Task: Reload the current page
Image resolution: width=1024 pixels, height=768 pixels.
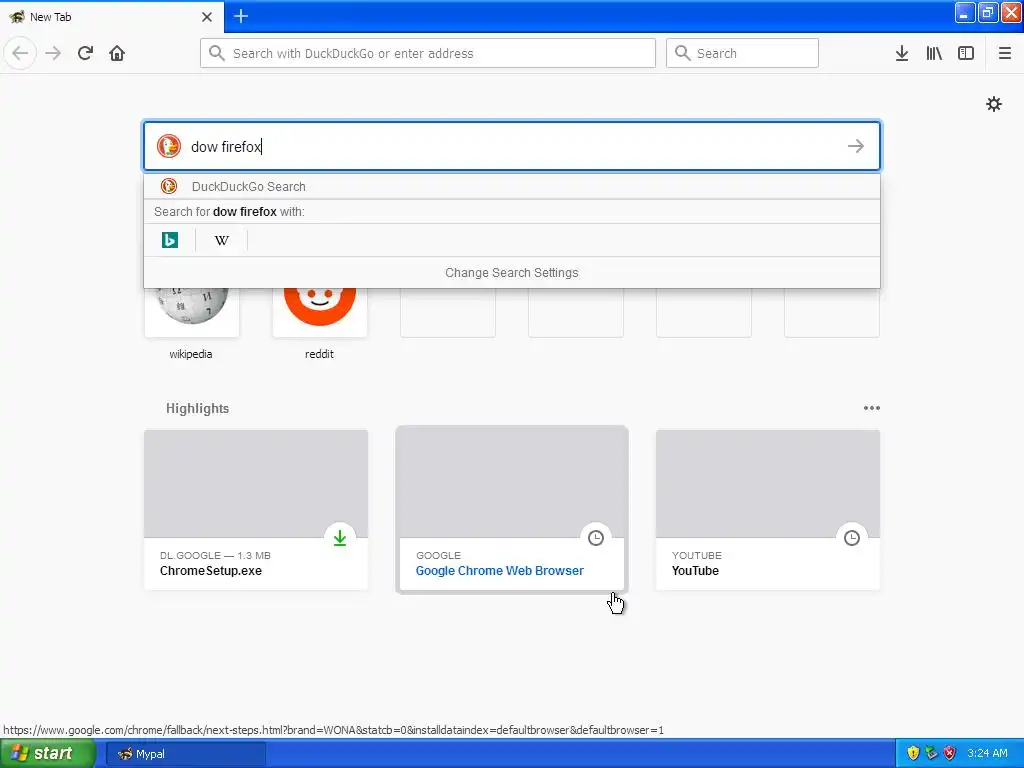Action: click(85, 53)
